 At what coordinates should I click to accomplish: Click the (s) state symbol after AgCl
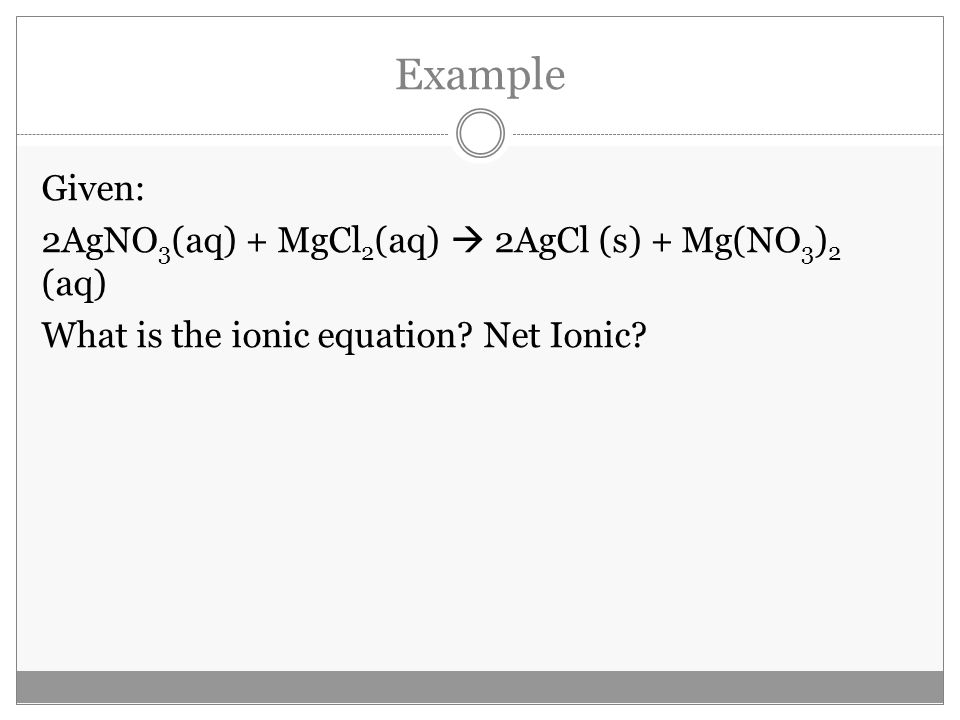(620, 242)
